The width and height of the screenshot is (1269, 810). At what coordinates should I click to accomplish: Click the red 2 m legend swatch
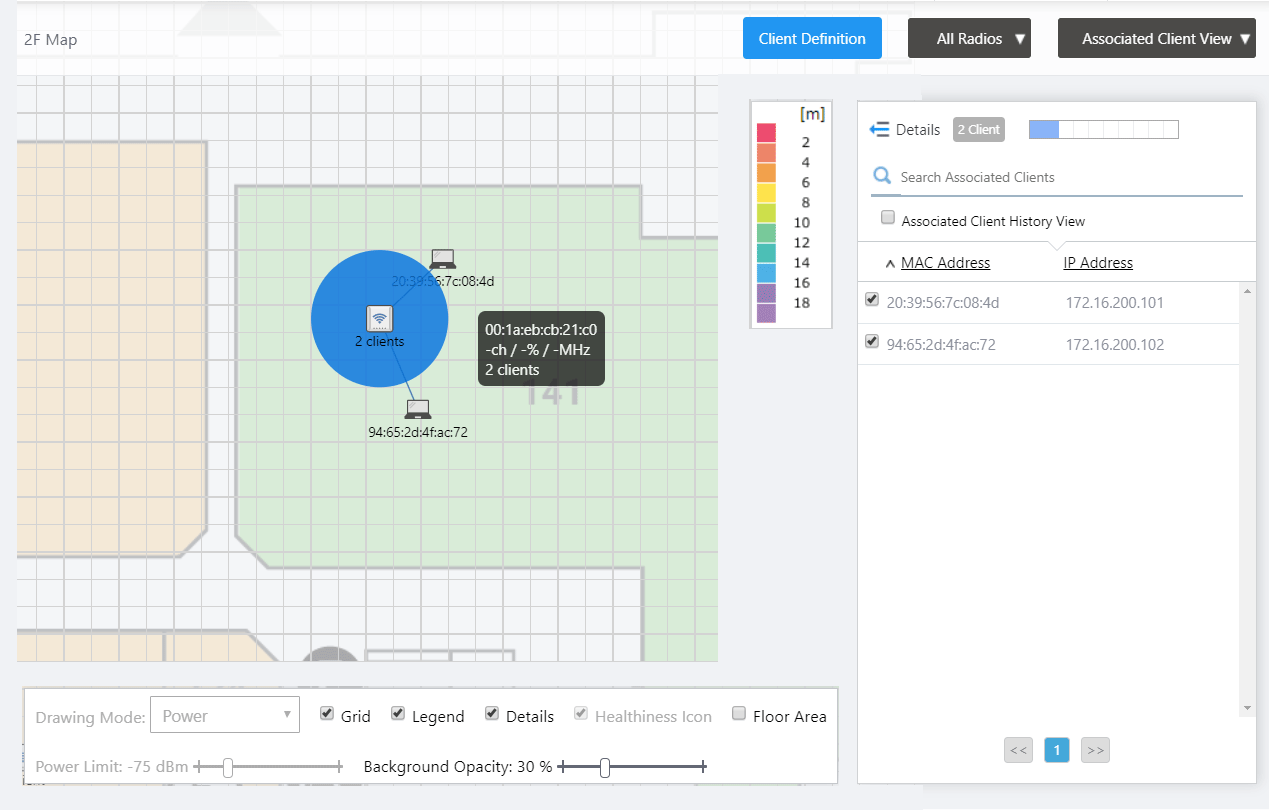pos(766,133)
